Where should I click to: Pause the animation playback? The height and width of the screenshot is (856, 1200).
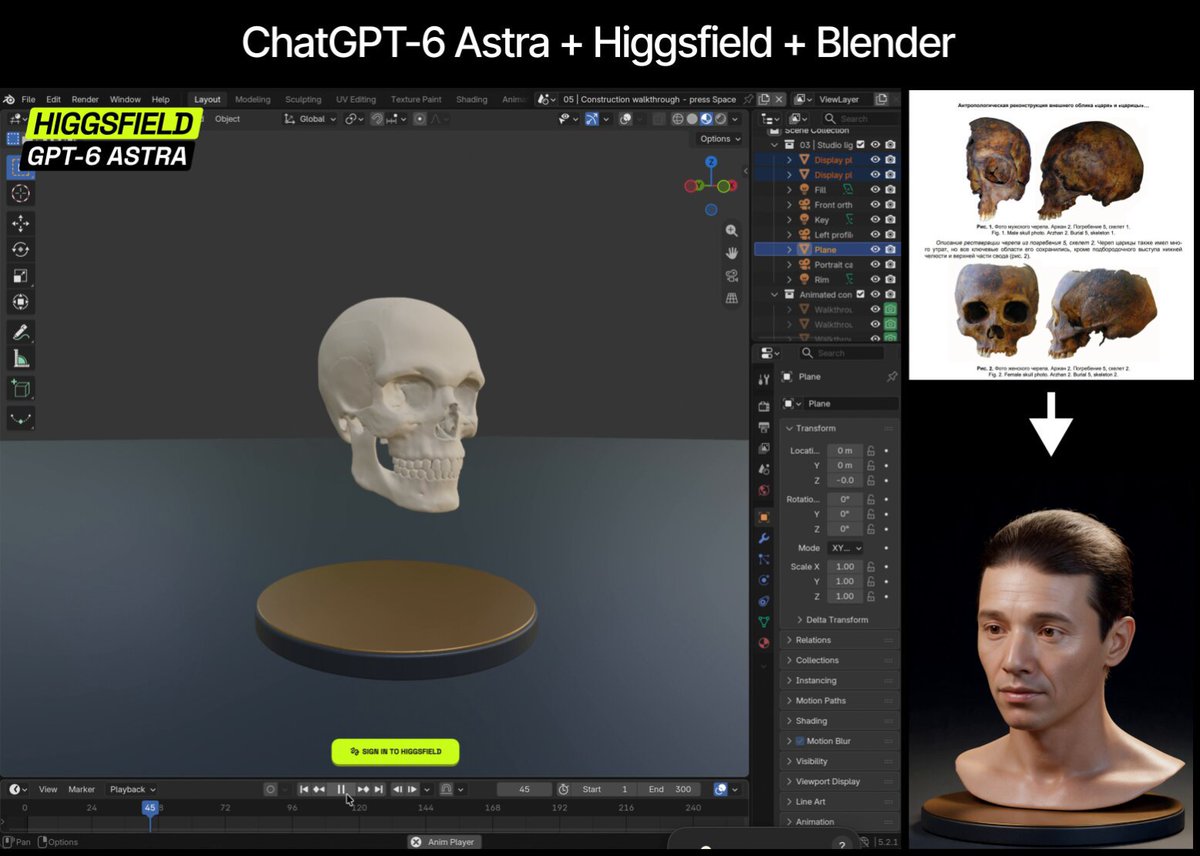(x=341, y=789)
